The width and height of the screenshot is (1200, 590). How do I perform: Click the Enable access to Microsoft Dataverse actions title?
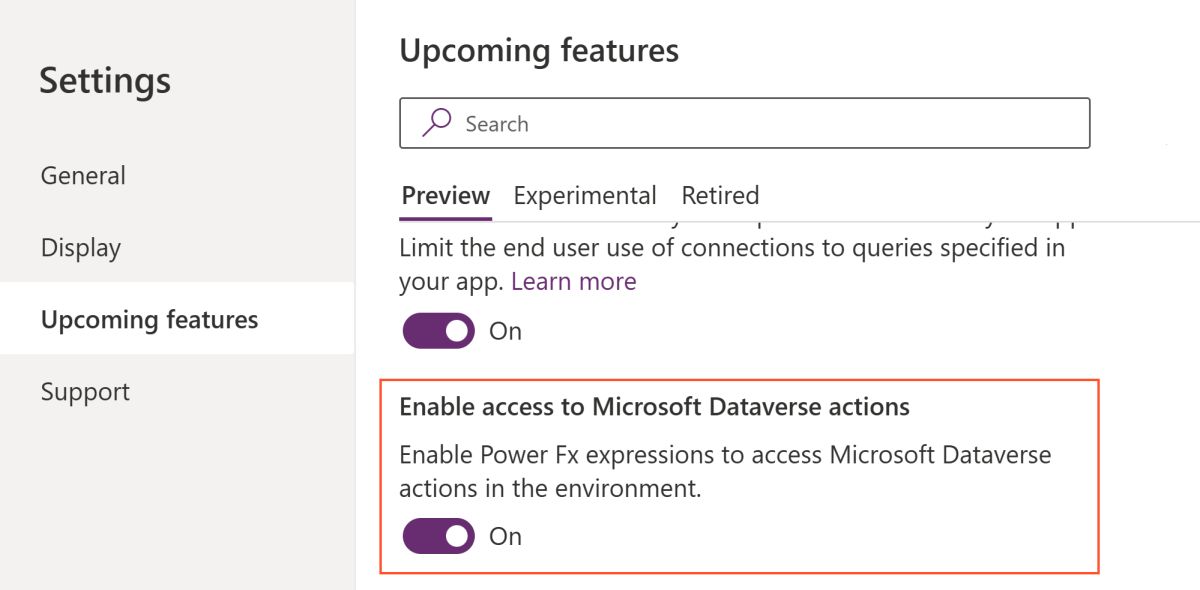point(654,407)
